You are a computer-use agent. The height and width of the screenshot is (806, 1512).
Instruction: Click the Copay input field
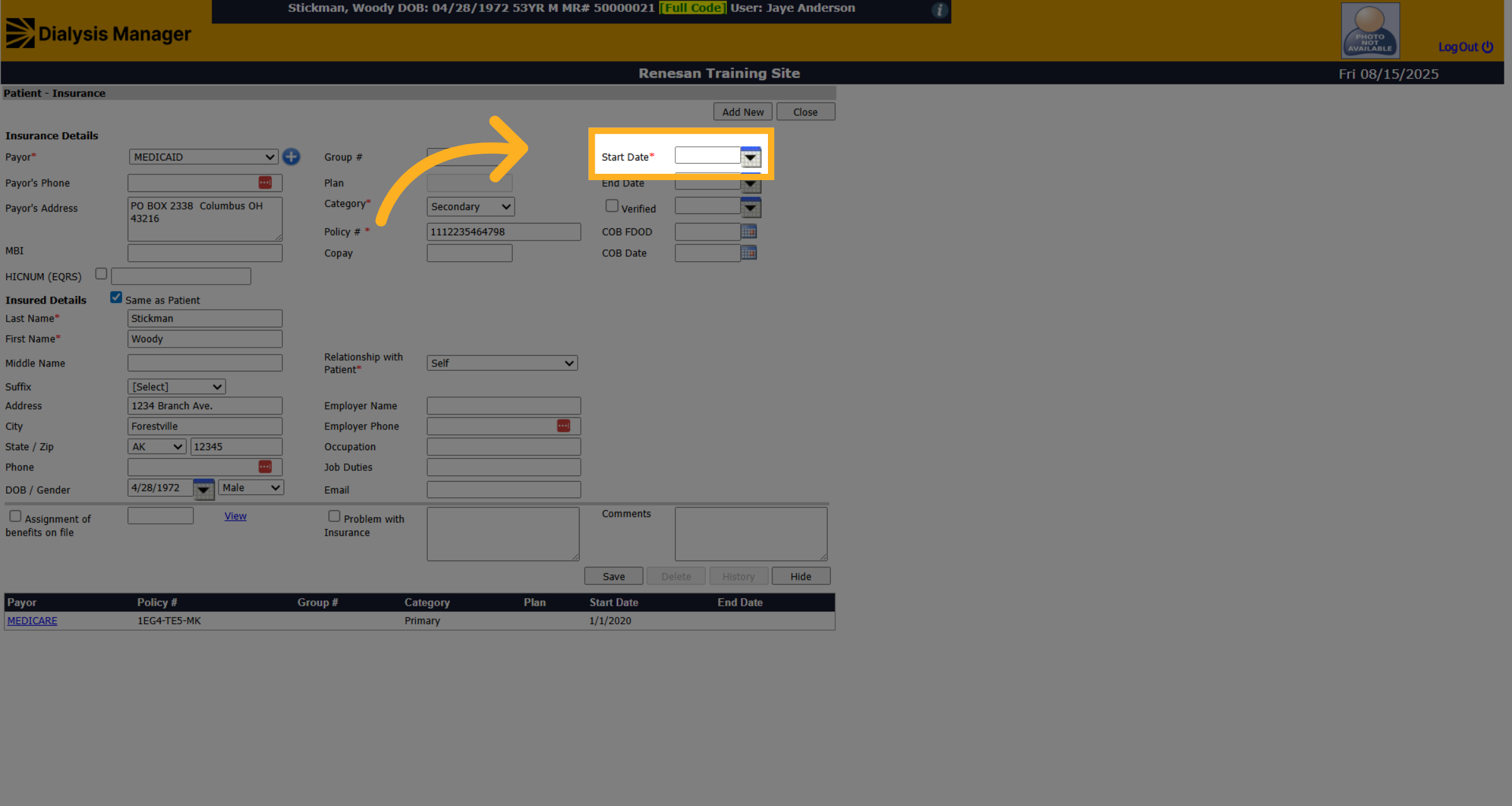[x=469, y=253]
